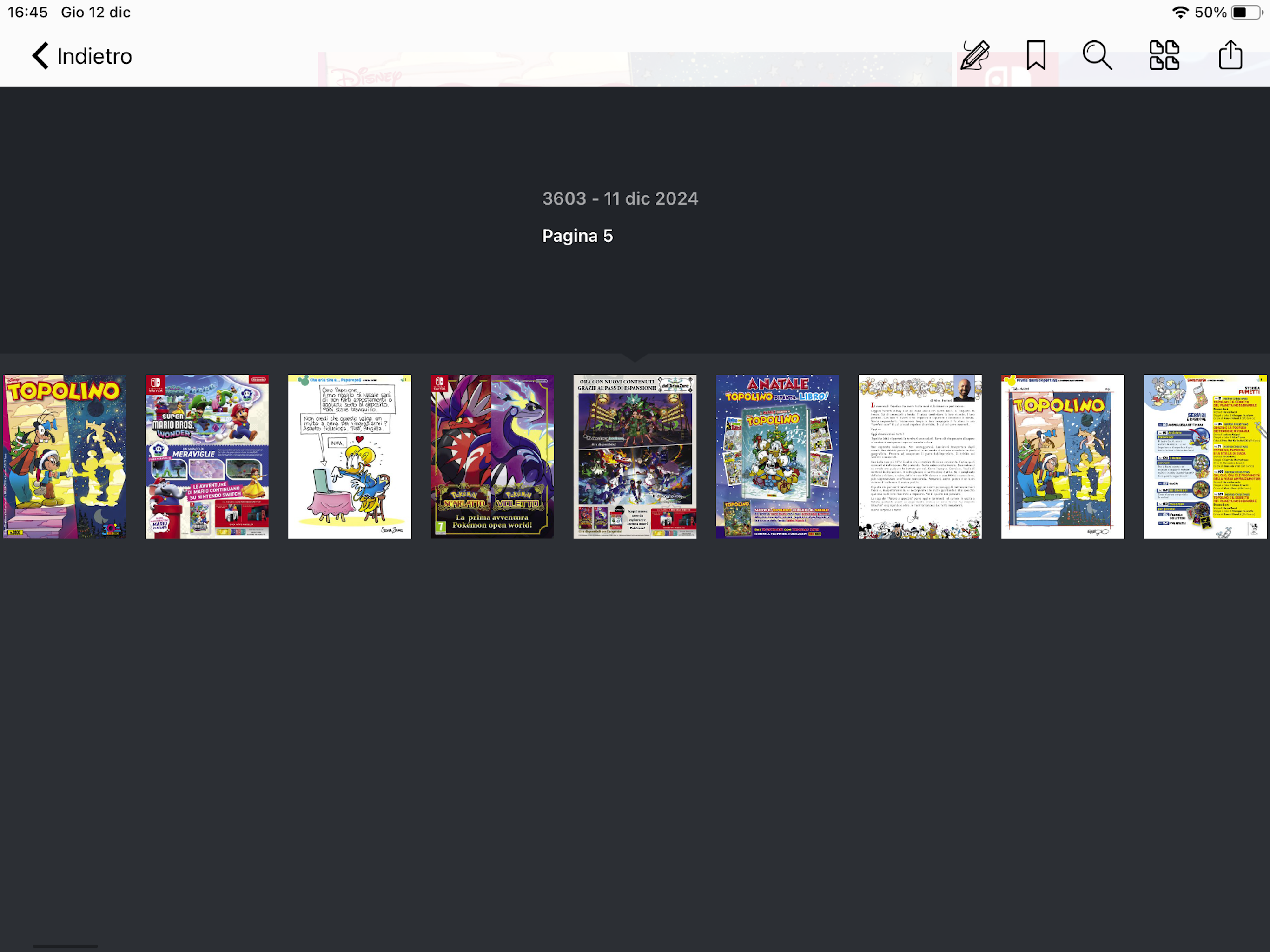Open the editorial text page thumbnail

pyautogui.click(x=920, y=456)
